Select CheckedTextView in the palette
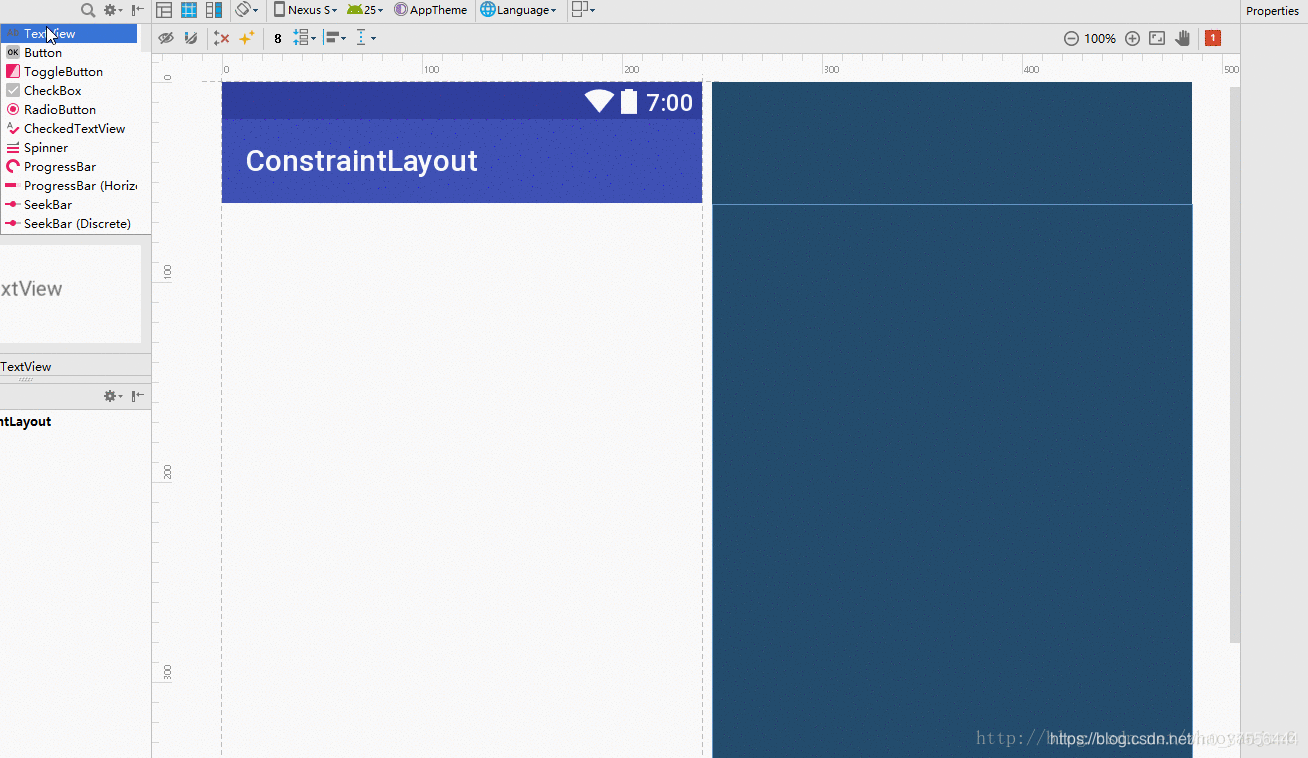This screenshot has height=758, width=1308. [x=68, y=129]
